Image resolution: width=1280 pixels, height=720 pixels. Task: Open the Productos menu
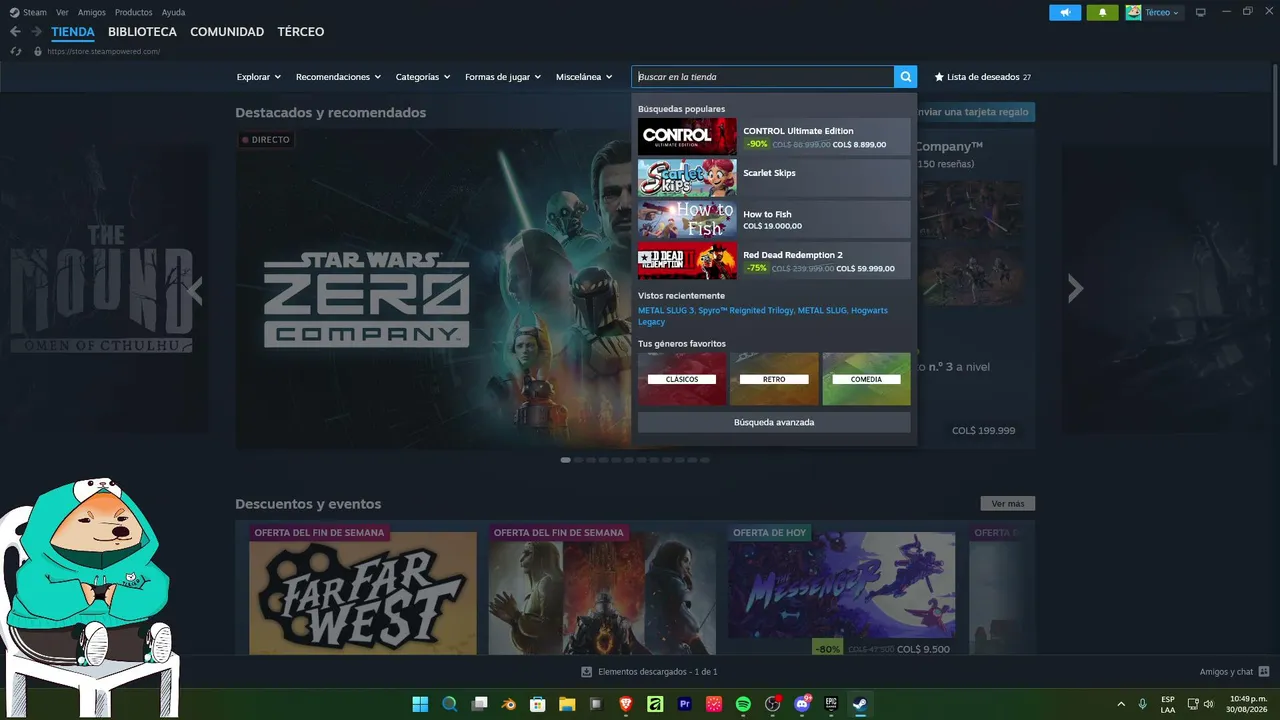[x=134, y=12]
